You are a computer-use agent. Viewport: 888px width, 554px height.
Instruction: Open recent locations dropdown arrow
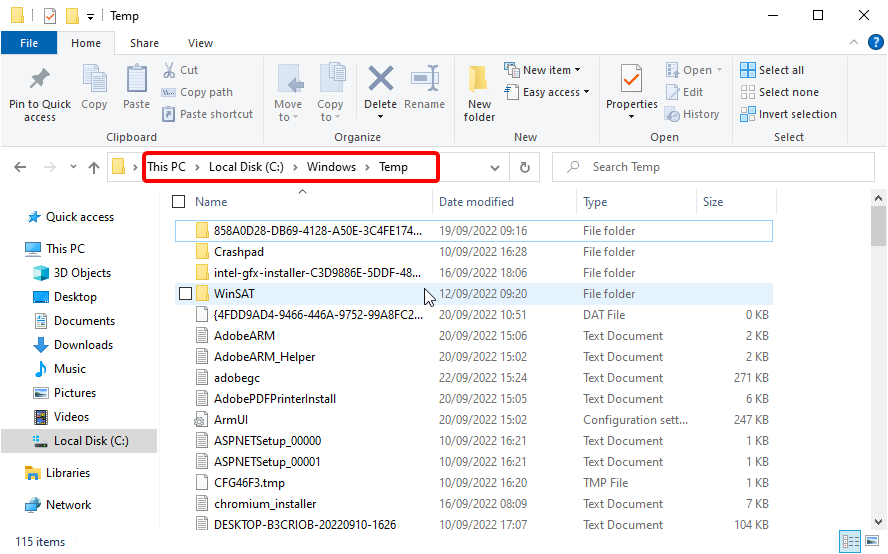pos(73,167)
